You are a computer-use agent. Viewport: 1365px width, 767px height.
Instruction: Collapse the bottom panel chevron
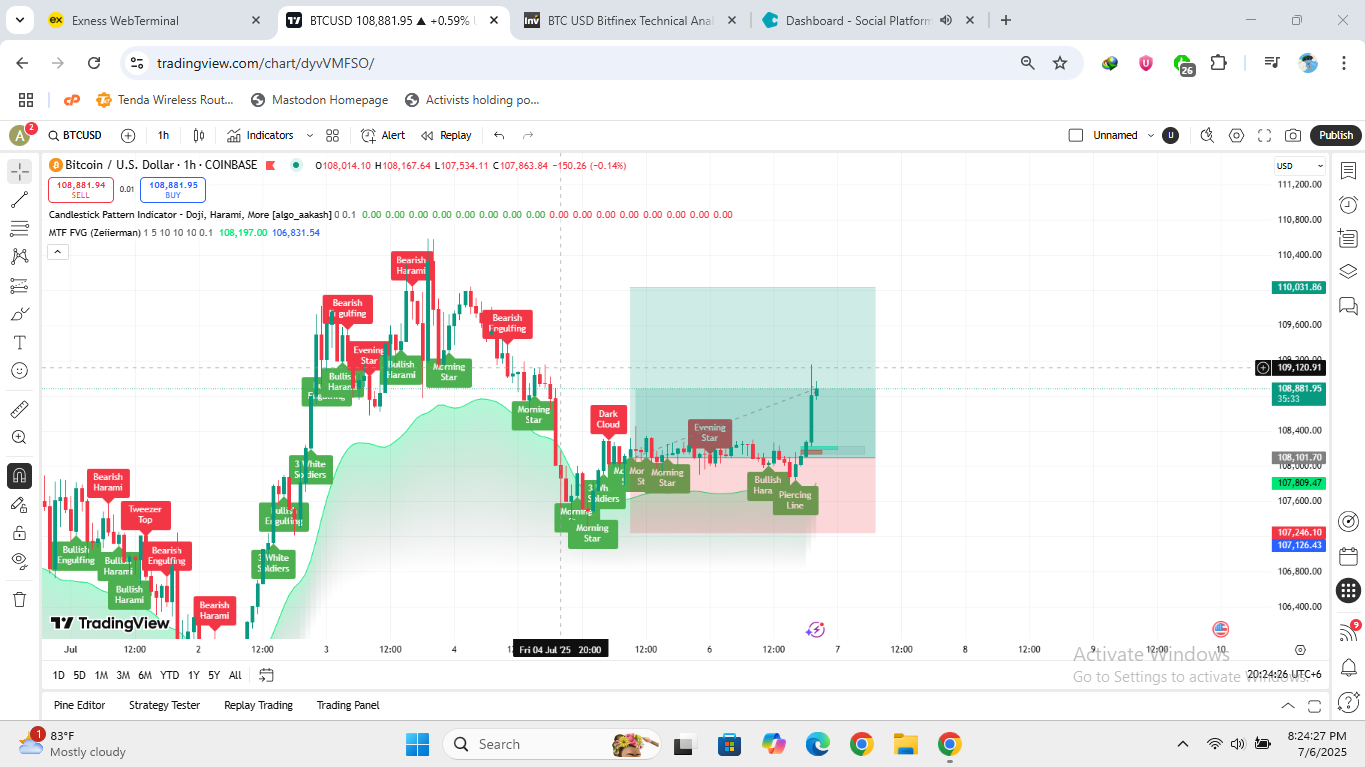point(1288,705)
